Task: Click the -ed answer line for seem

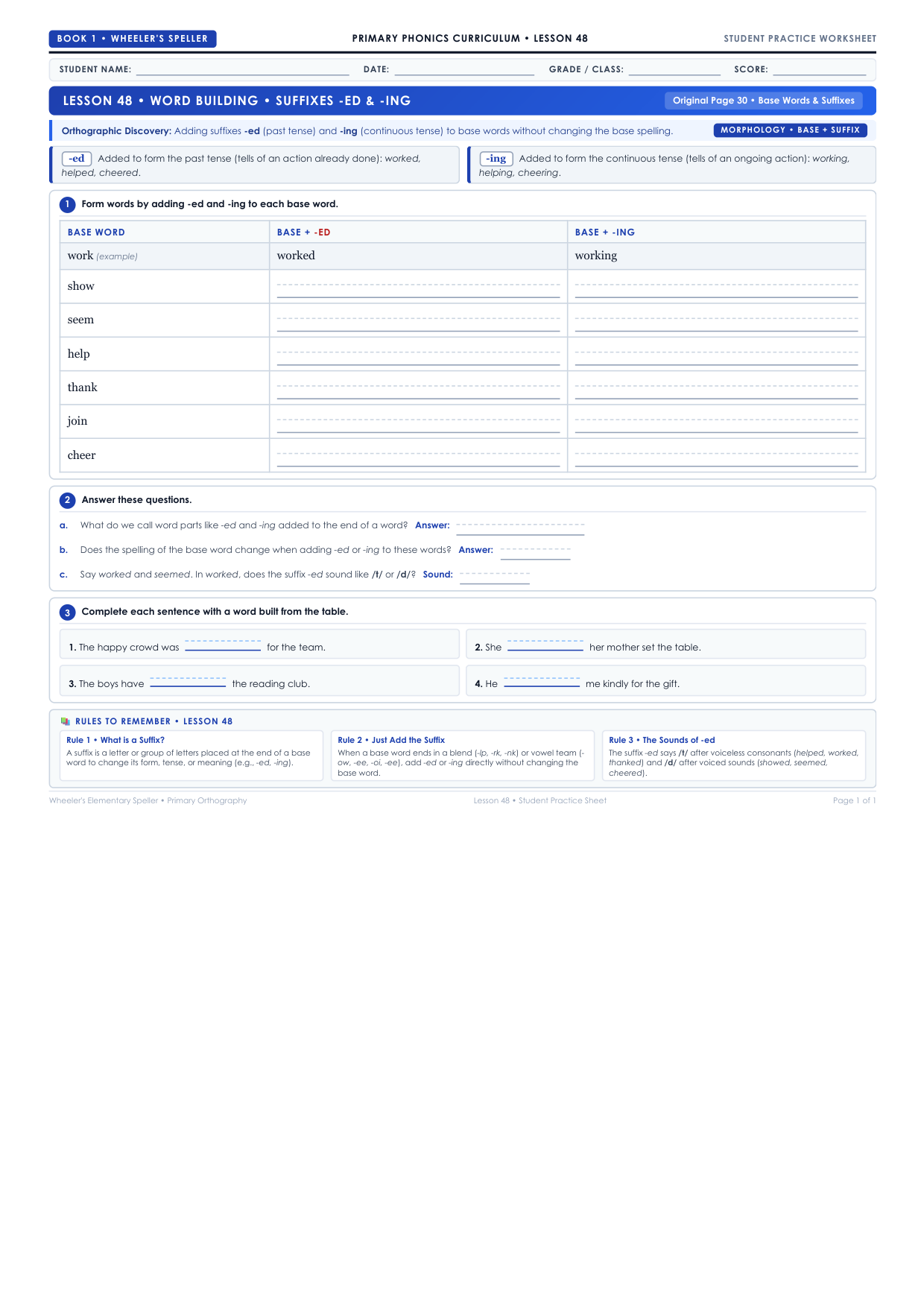Action: click(x=418, y=324)
